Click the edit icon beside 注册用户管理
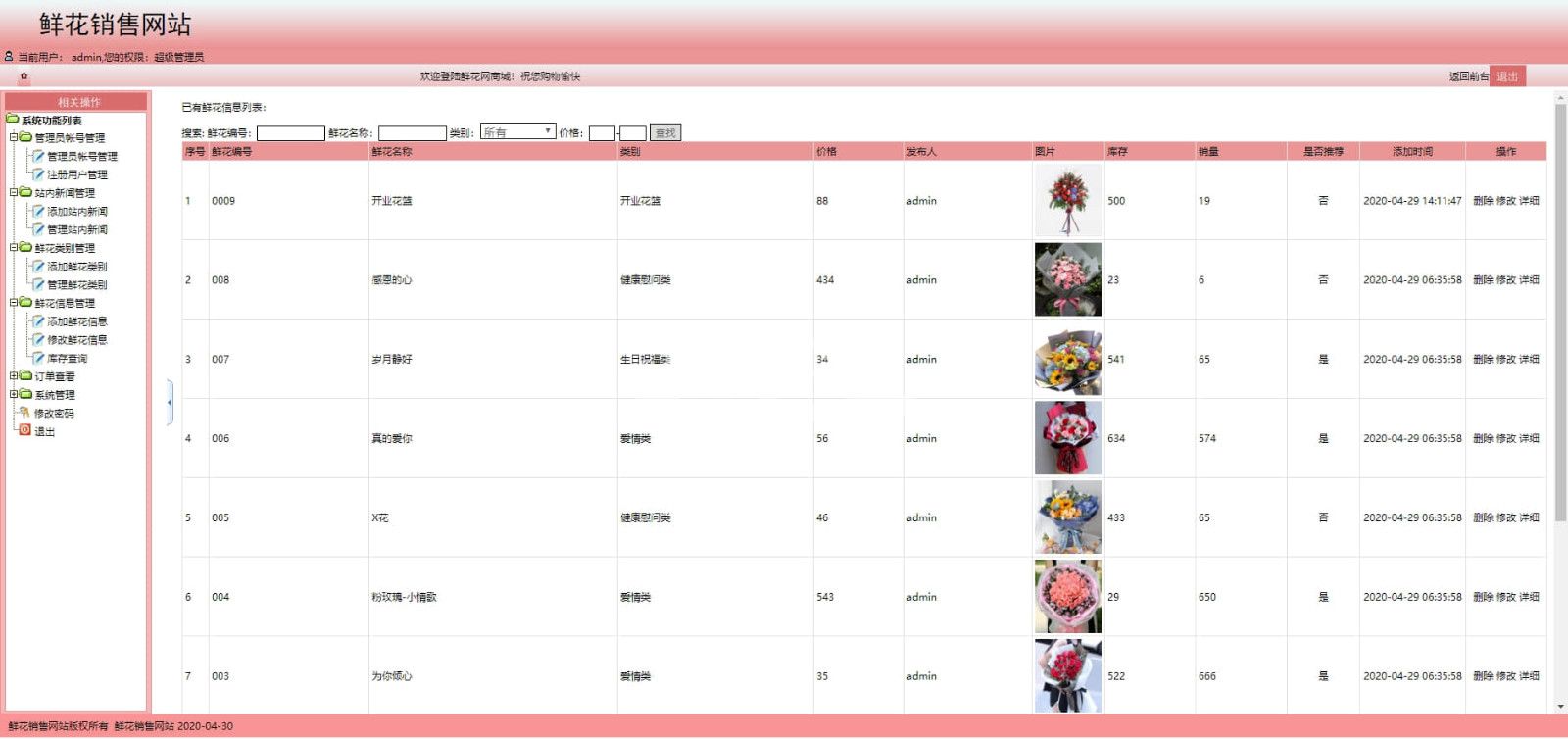This screenshot has width=1568, height=739. (38, 173)
